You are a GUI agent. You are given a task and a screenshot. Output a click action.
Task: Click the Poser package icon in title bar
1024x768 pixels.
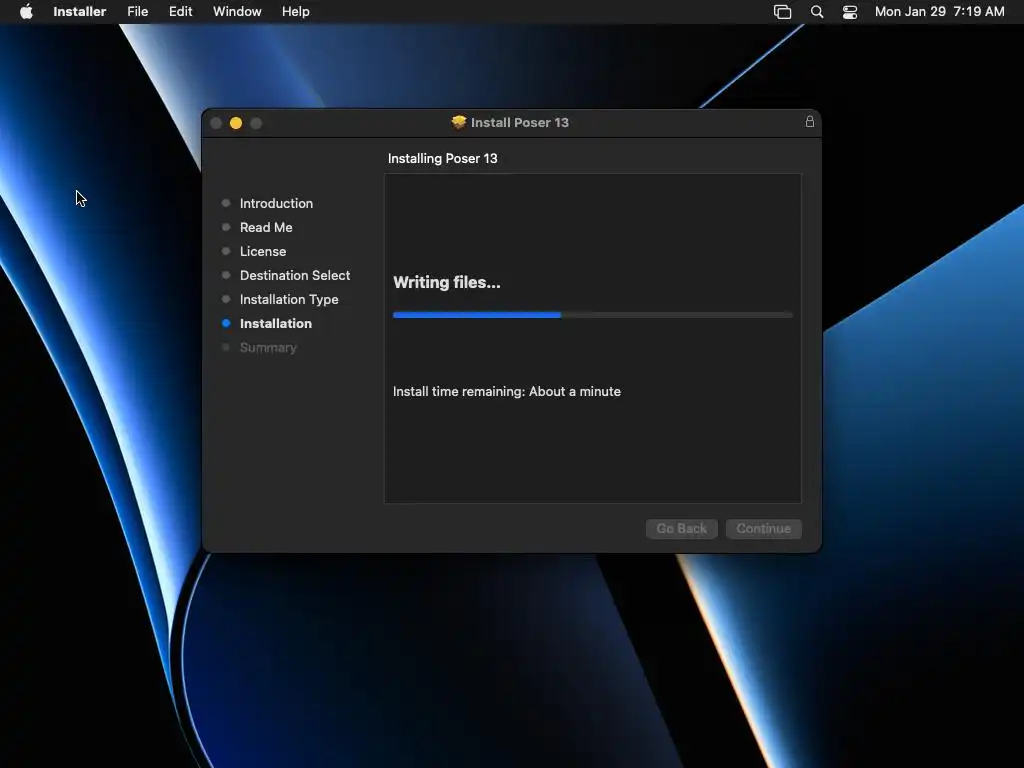pos(459,122)
